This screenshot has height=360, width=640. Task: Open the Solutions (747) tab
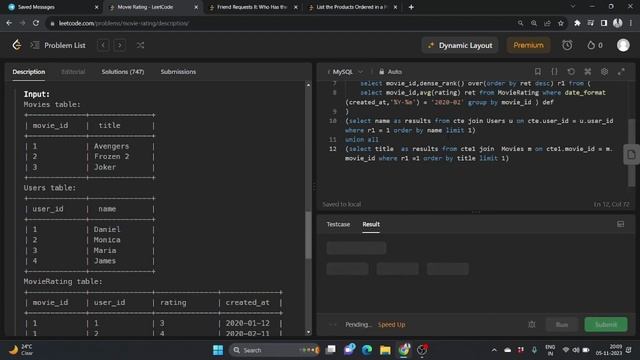122,72
